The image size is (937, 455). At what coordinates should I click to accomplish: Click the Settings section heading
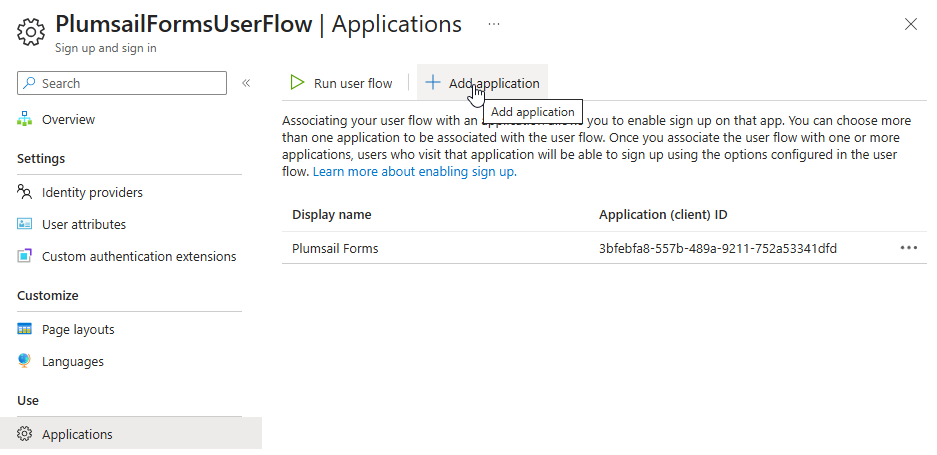click(41, 158)
